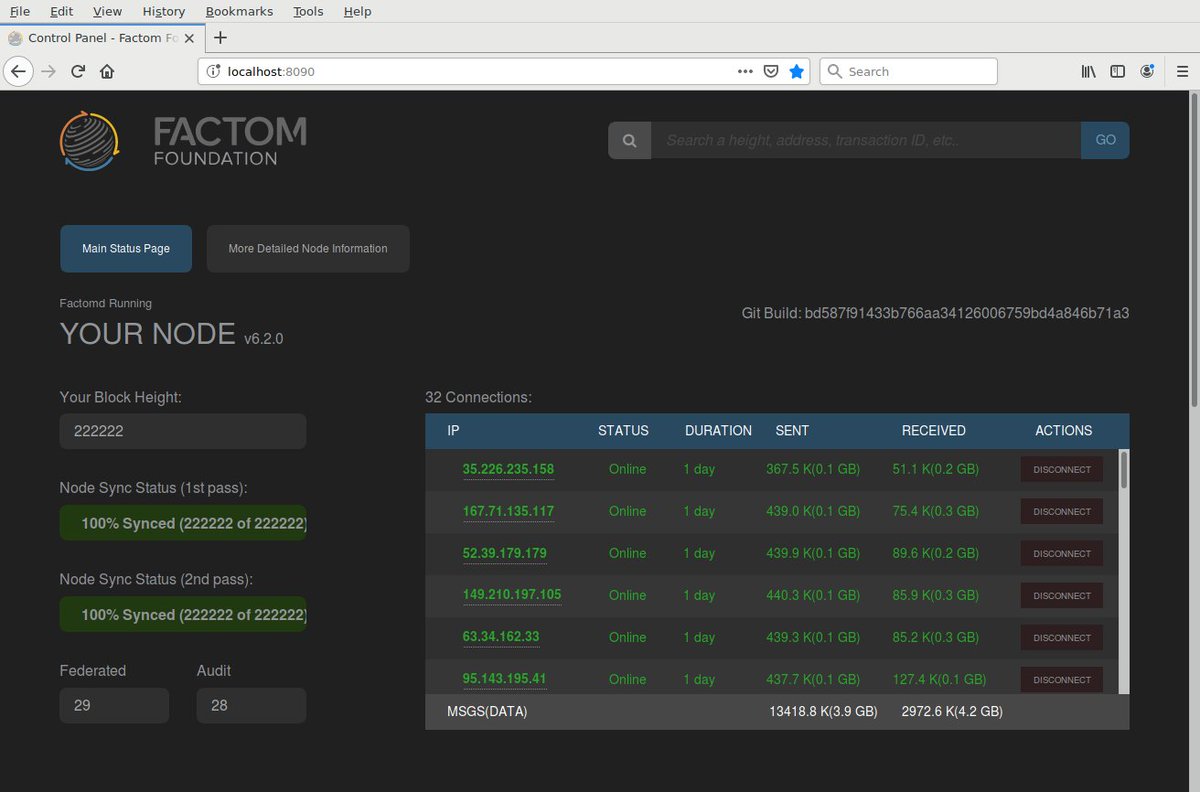Open the Help menu
The width and height of the screenshot is (1200, 792).
tap(357, 11)
